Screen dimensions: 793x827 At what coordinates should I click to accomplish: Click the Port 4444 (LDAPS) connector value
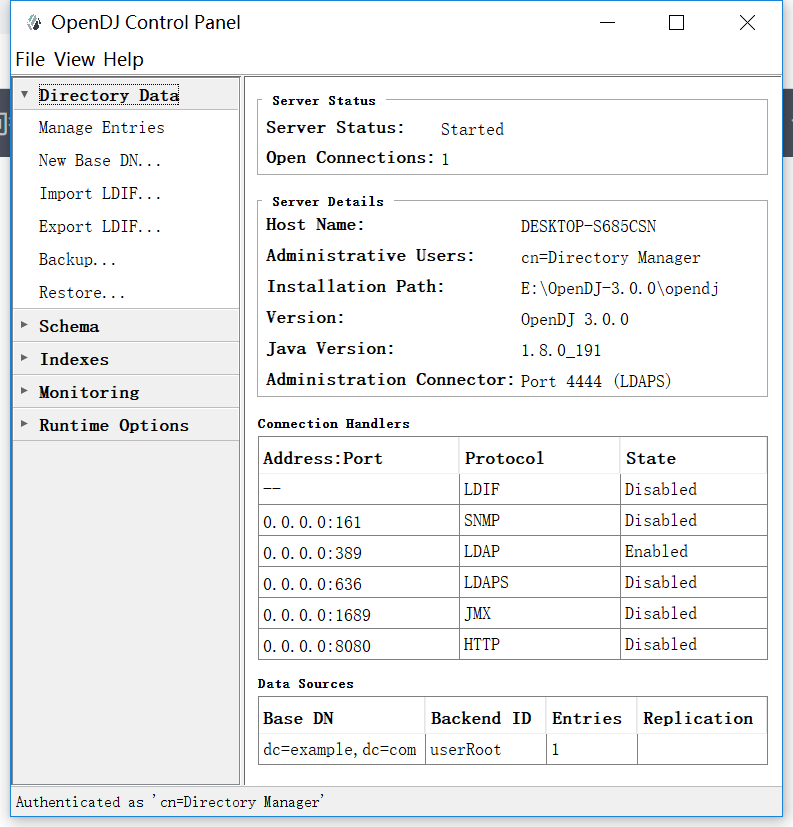pyautogui.click(x=596, y=381)
